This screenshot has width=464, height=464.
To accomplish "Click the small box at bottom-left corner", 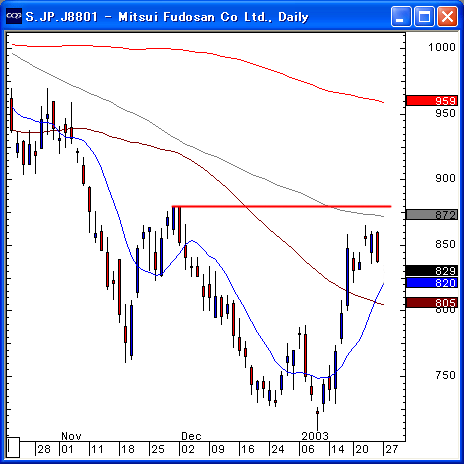I will pyautogui.click(x=13, y=448).
